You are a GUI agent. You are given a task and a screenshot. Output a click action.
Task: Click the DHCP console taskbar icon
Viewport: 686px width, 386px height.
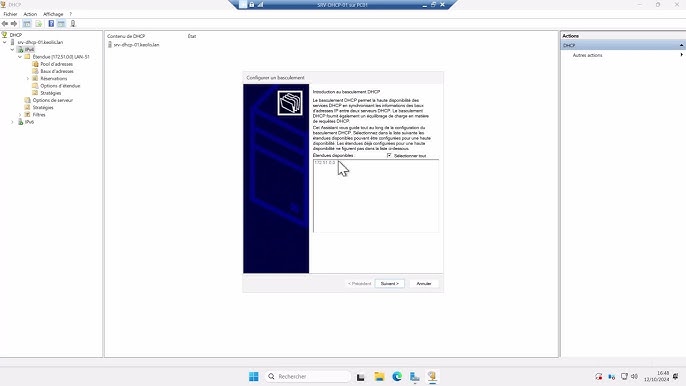(x=432, y=376)
